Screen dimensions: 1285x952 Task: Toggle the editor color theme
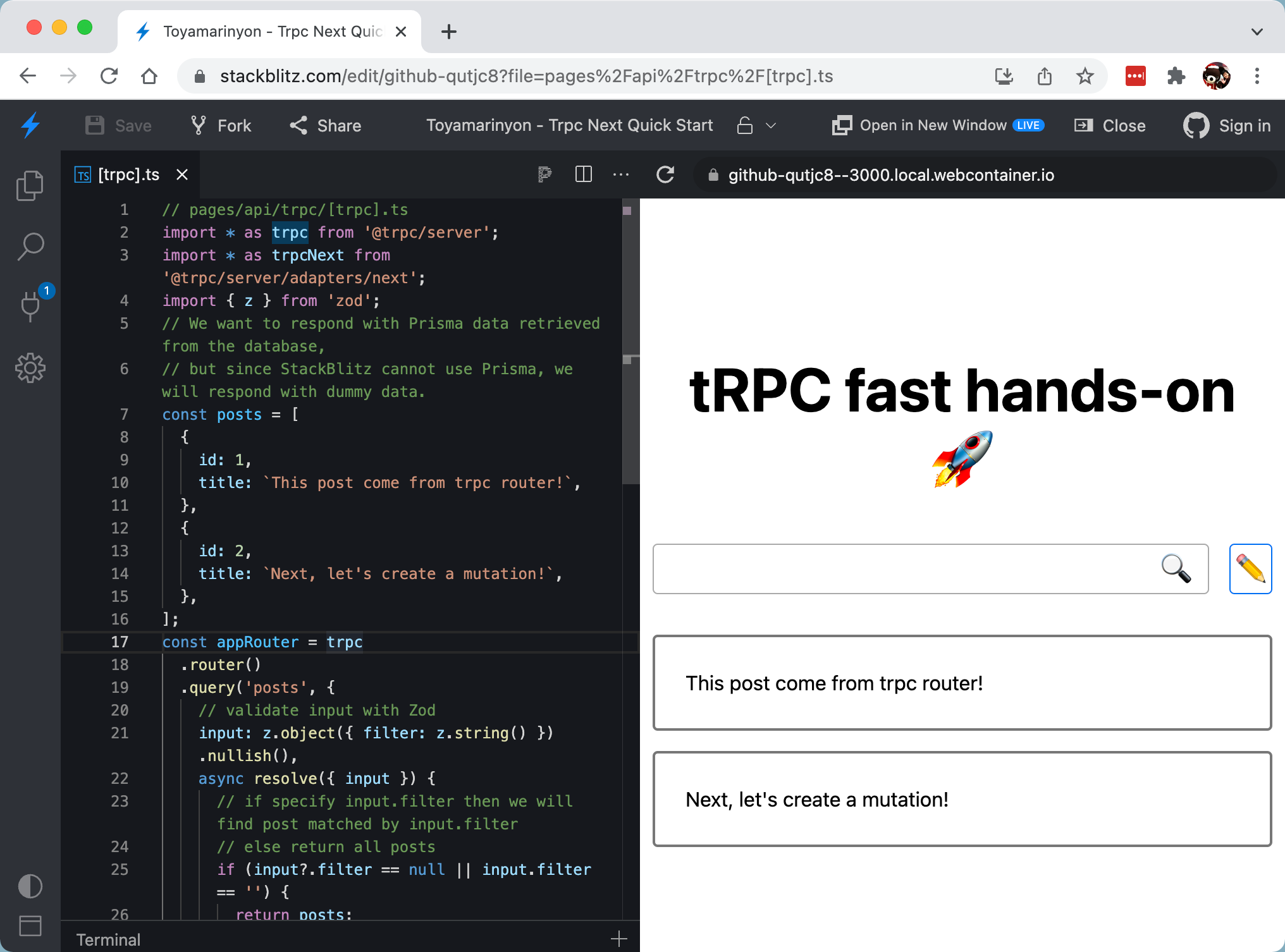30,886
